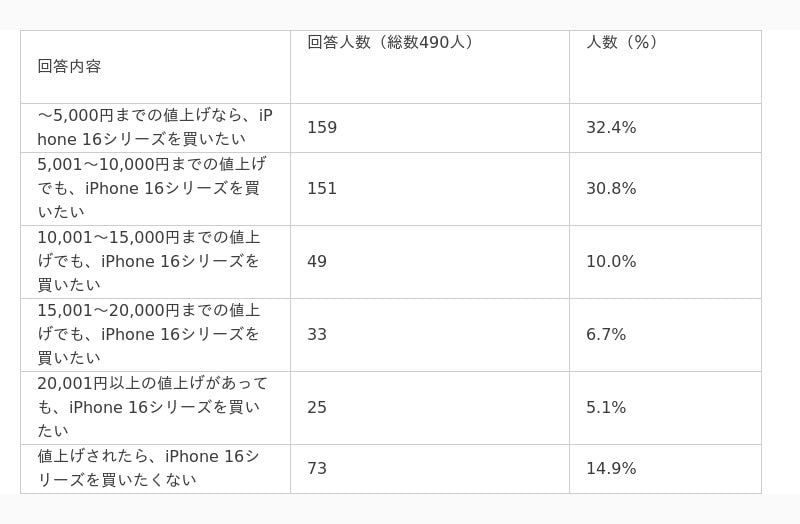Click the cell showing 159 respondents
Viewport: 800px width, 524px height.
click(430, 128)
